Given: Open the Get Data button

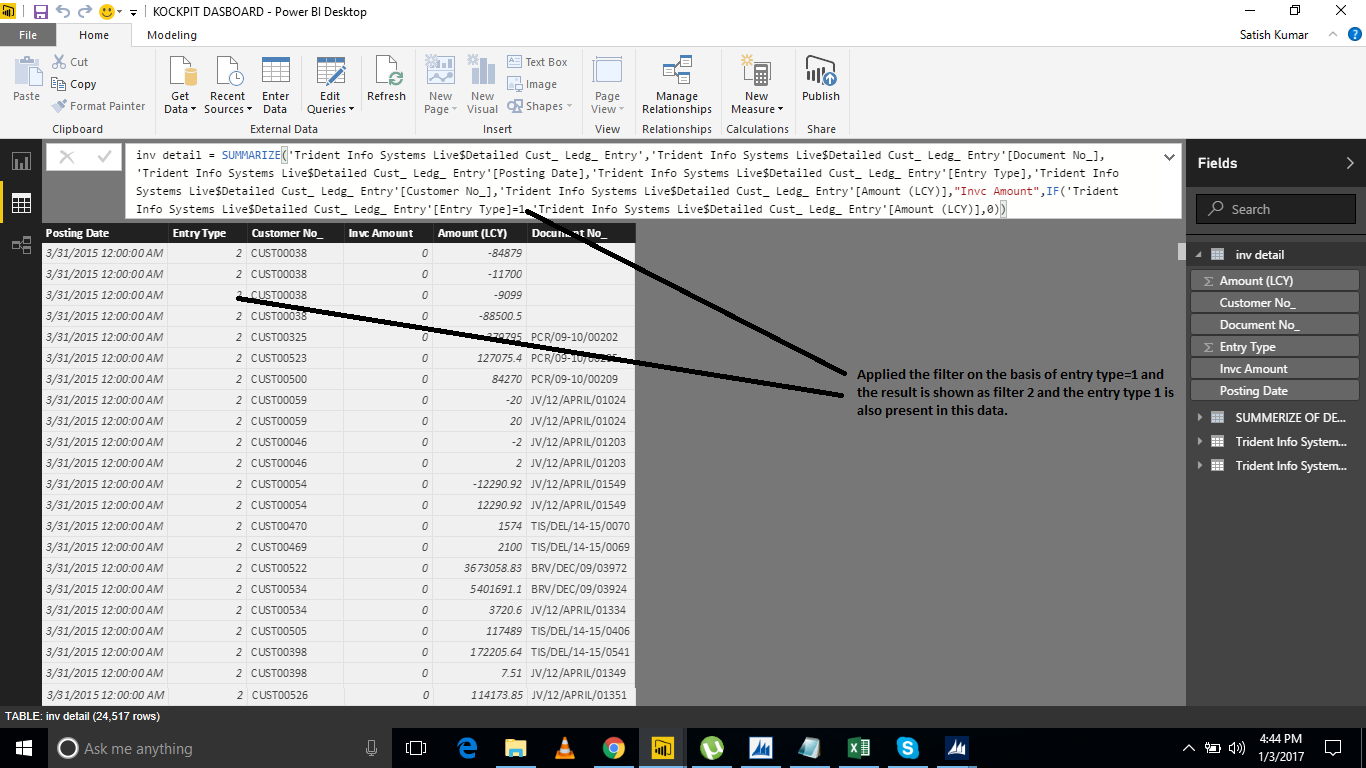Looking at the screenshot, I should click(181, 86).
